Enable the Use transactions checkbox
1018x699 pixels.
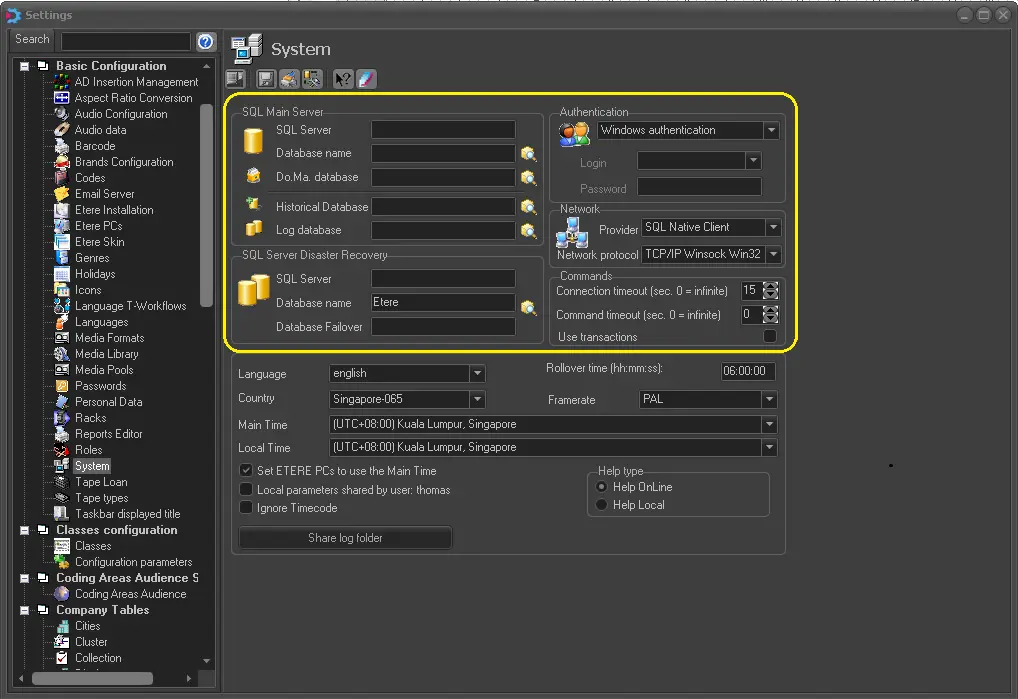coord(770,337)
